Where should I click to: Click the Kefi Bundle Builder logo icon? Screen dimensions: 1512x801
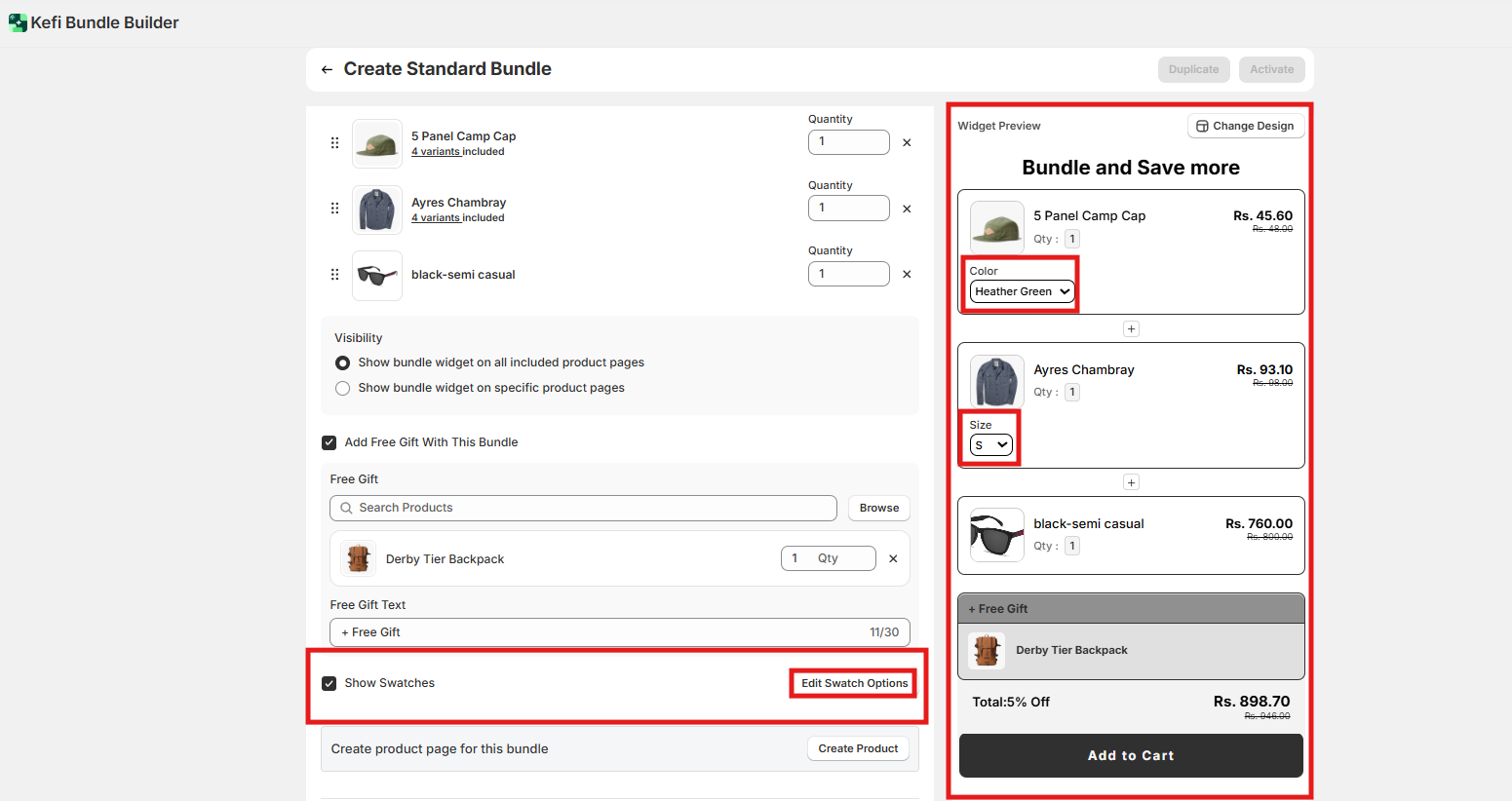pos(18,22)
